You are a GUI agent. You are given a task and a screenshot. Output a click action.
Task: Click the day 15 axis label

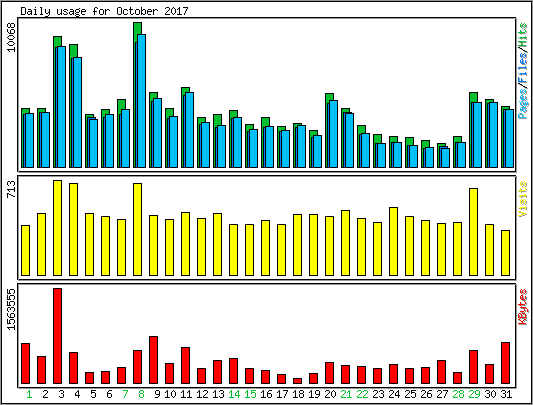250,394
